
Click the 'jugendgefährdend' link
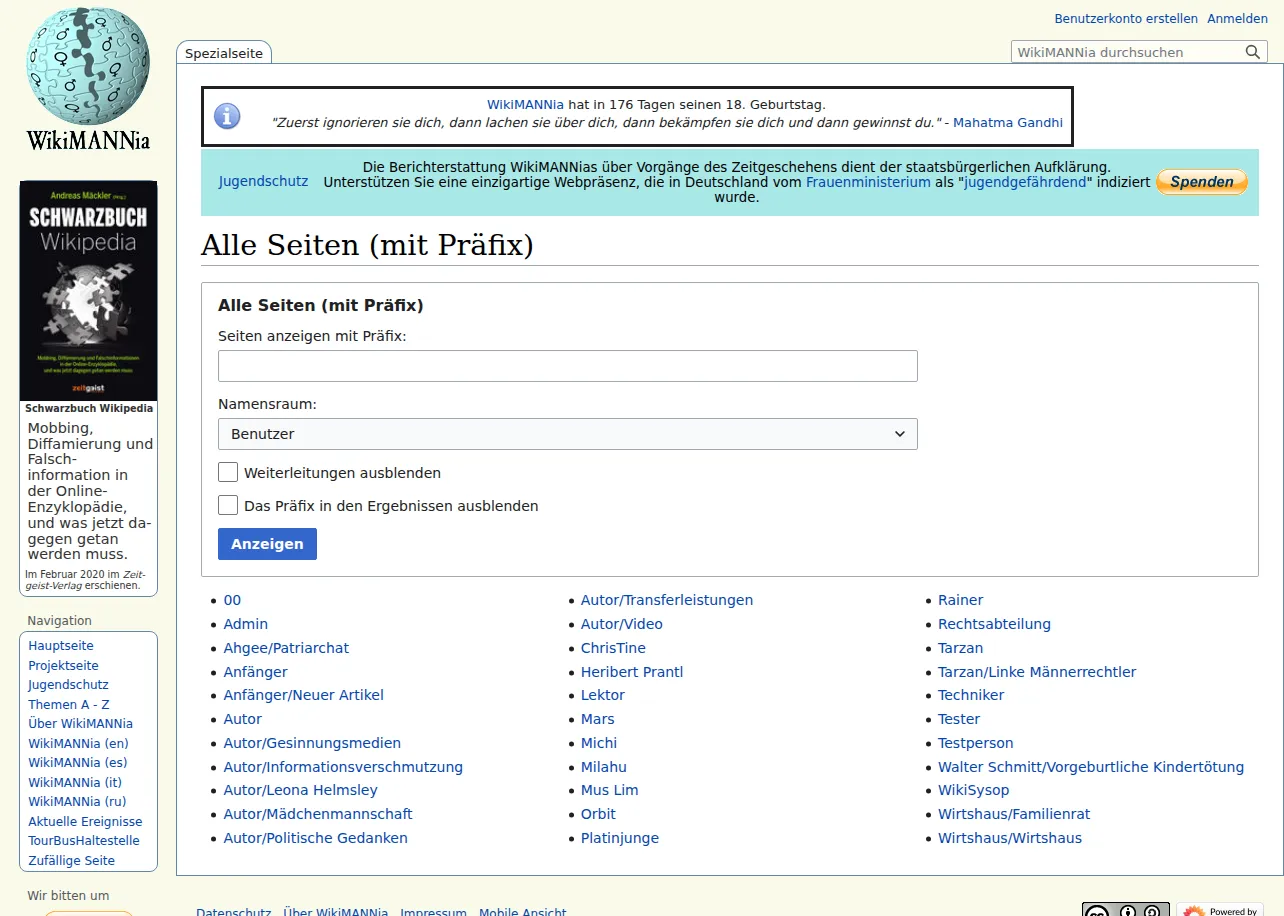[x=1025, y=182]
